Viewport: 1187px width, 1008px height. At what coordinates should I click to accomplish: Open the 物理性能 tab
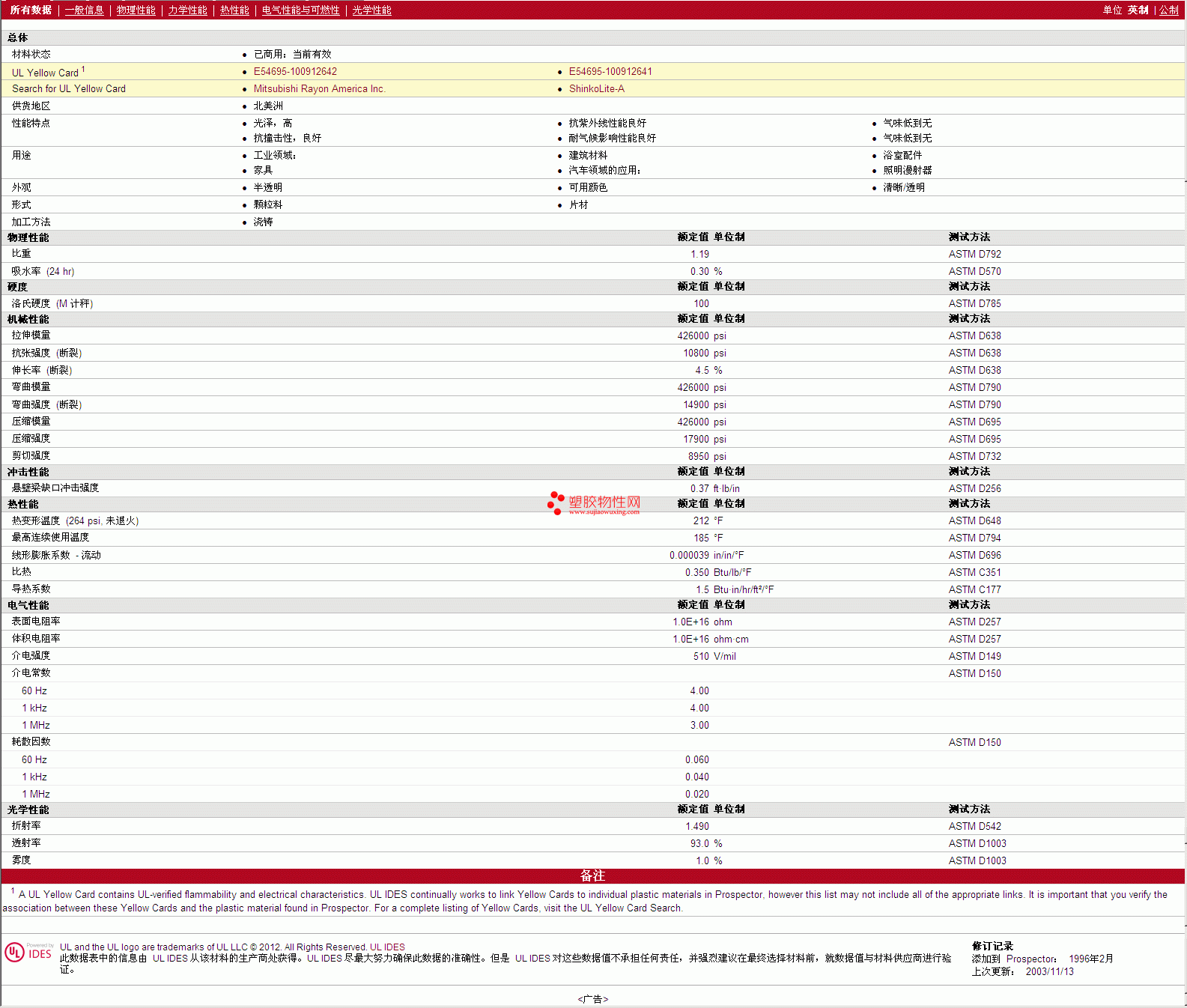pyautogui.click(x=136, y=10)
